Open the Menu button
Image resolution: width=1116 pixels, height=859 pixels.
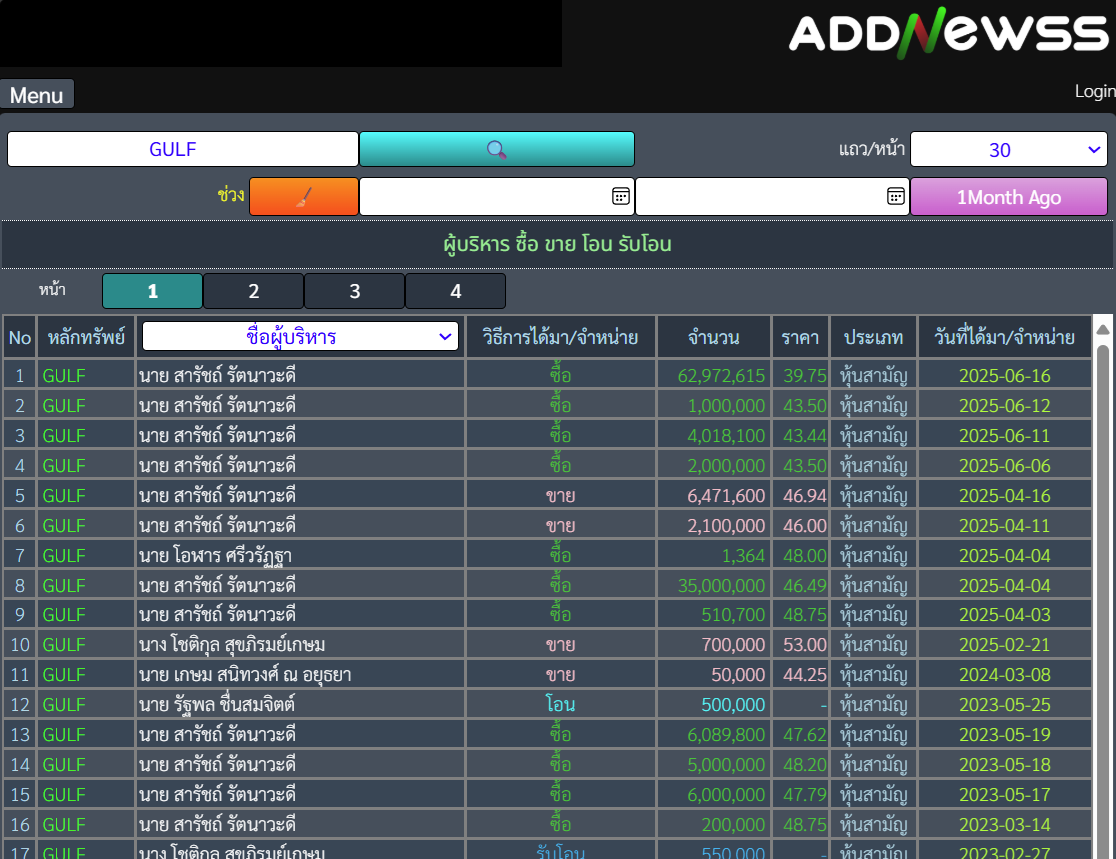click(x=37, y=95)
